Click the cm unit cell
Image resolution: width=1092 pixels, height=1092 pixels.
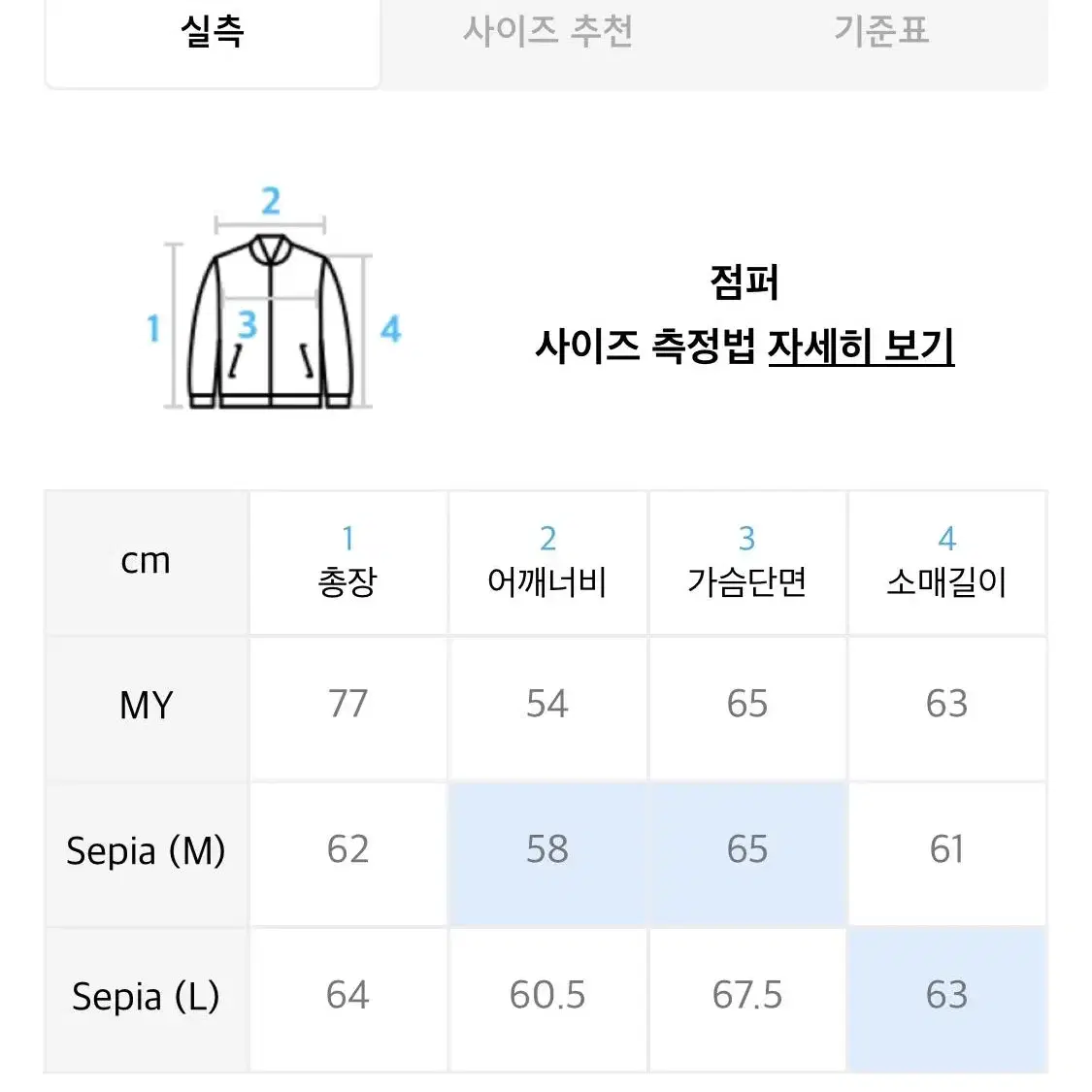147,561
